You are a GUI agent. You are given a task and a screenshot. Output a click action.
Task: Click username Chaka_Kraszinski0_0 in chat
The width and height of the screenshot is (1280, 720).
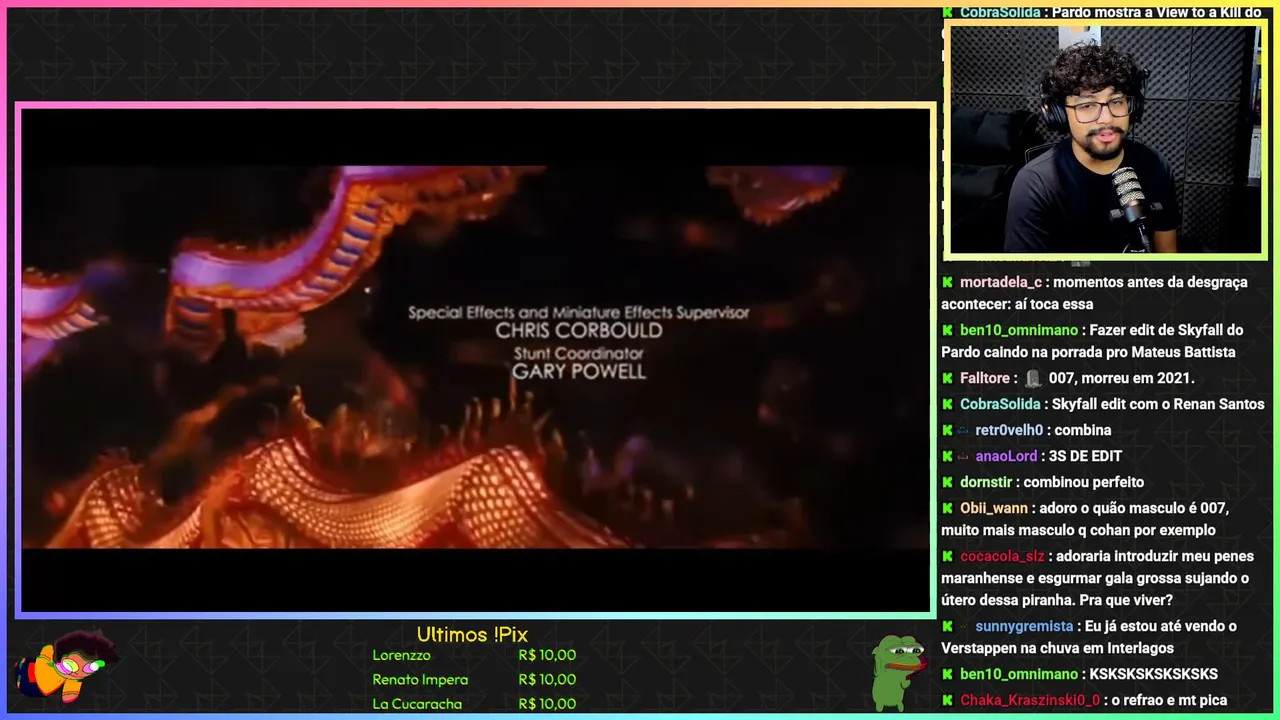[1030, 700]
